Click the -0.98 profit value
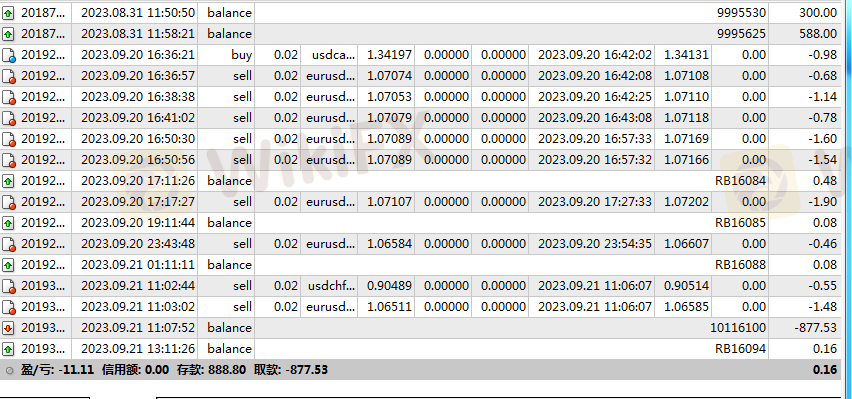 pyautogui.click(x=822, y=55)
